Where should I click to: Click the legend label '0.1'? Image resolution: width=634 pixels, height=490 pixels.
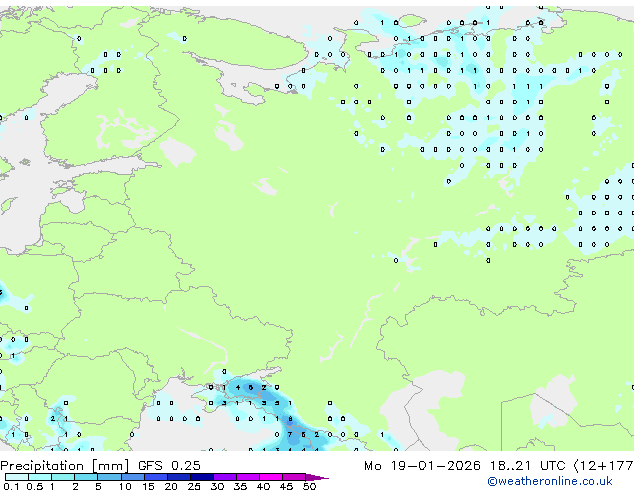[x=11, y=486]
